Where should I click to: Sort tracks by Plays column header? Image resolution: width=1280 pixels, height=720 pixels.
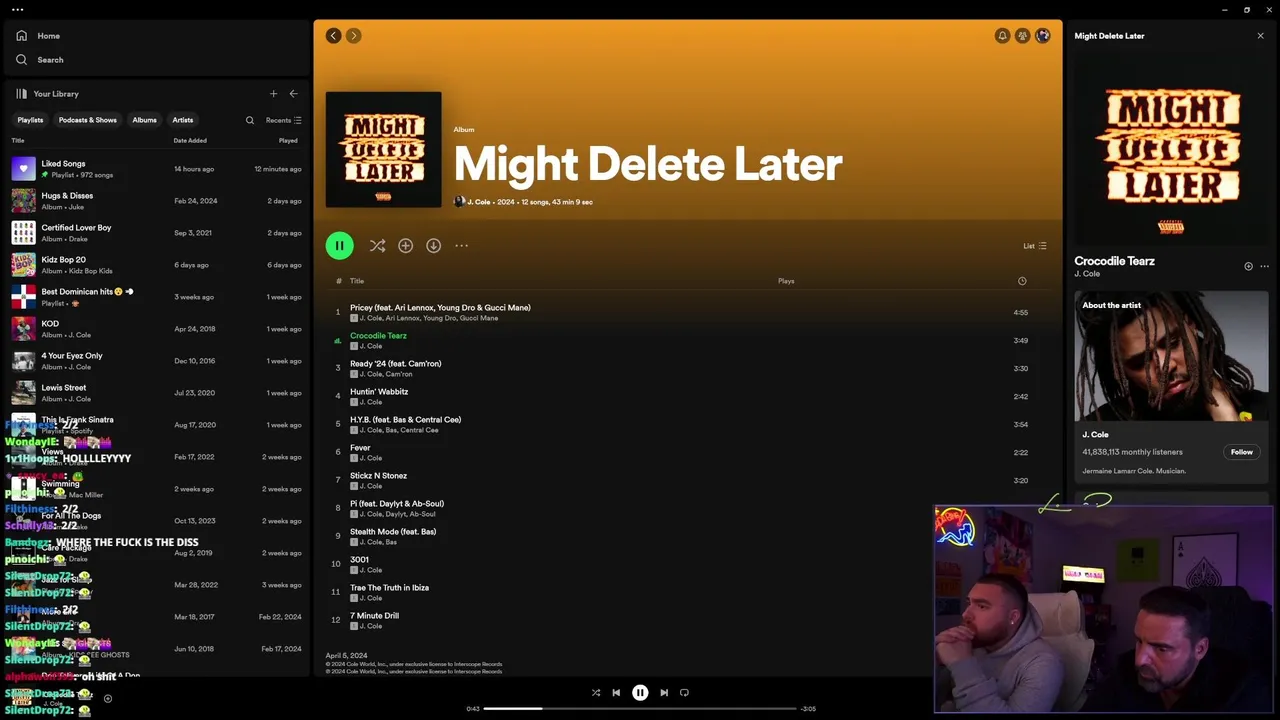click(x=786, y=281)
